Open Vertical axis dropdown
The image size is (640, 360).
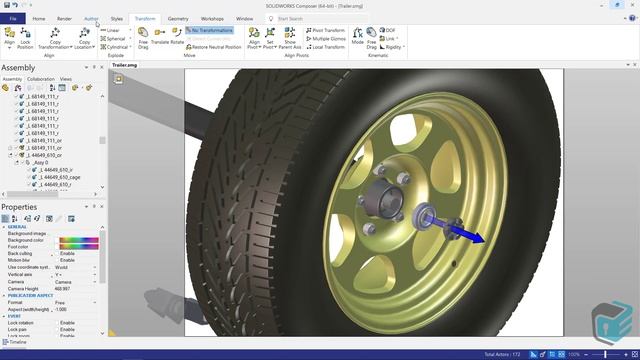[x=95, y=275]
